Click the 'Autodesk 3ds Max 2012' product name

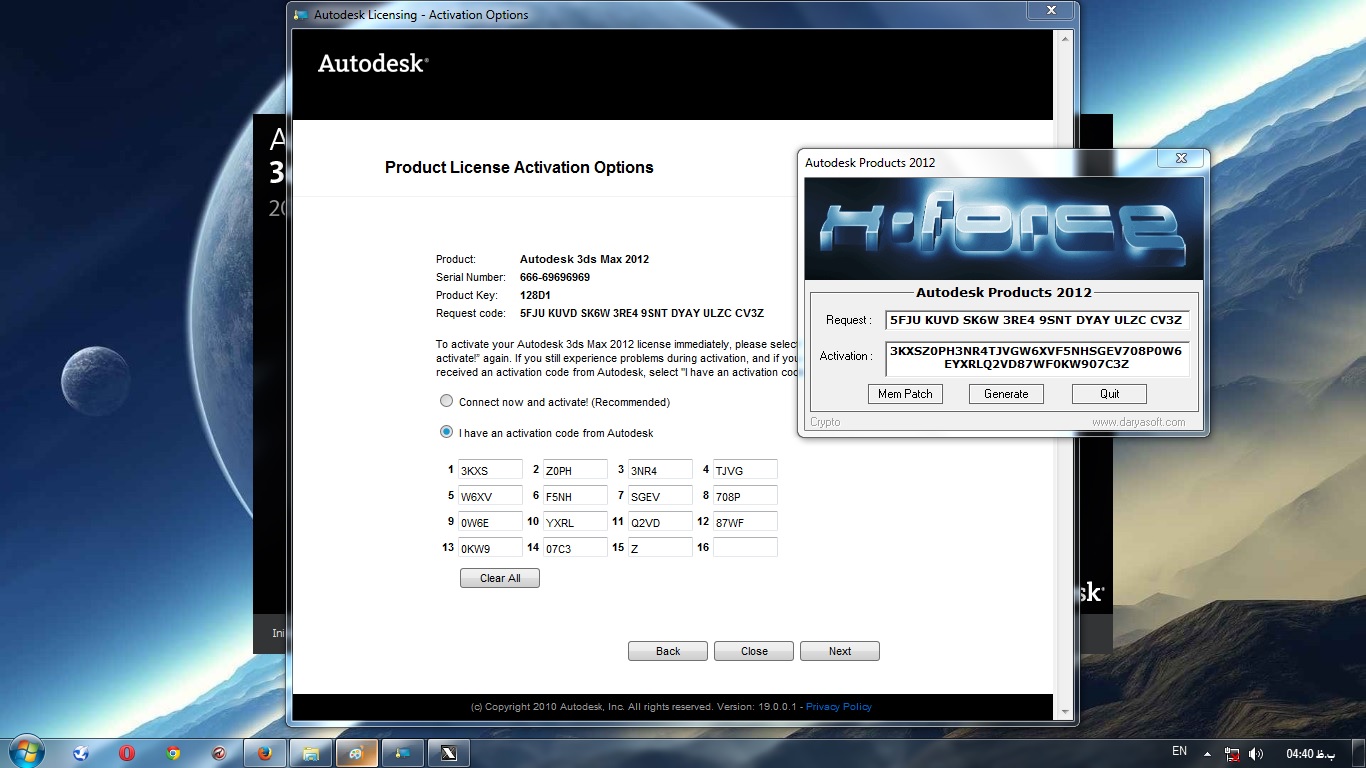584,259
